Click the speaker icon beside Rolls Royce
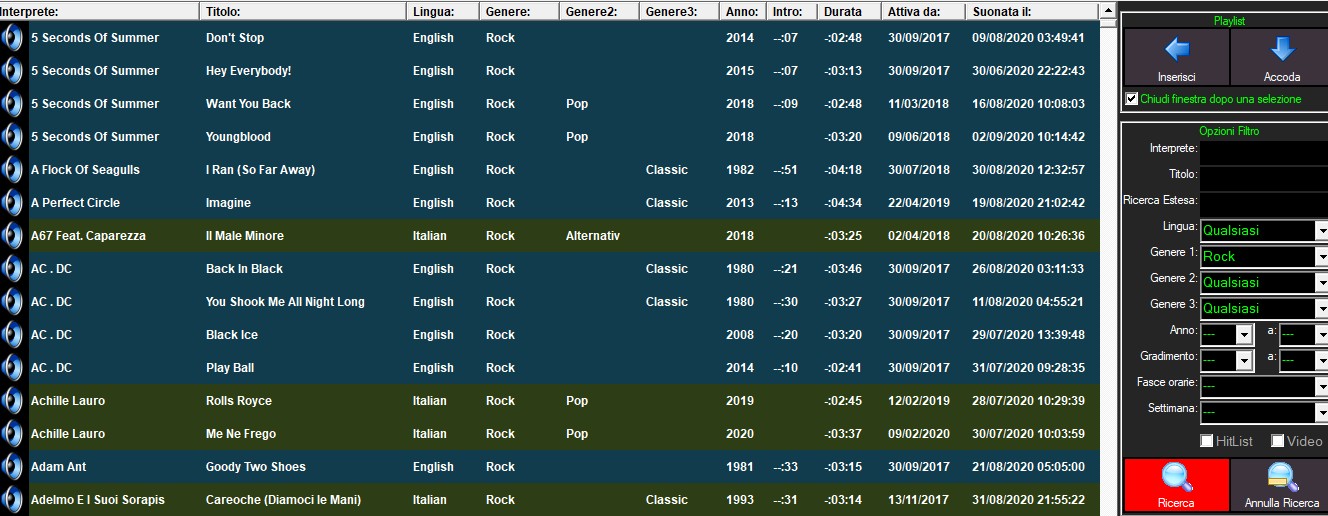The image size is (1328, 516). 13,401
